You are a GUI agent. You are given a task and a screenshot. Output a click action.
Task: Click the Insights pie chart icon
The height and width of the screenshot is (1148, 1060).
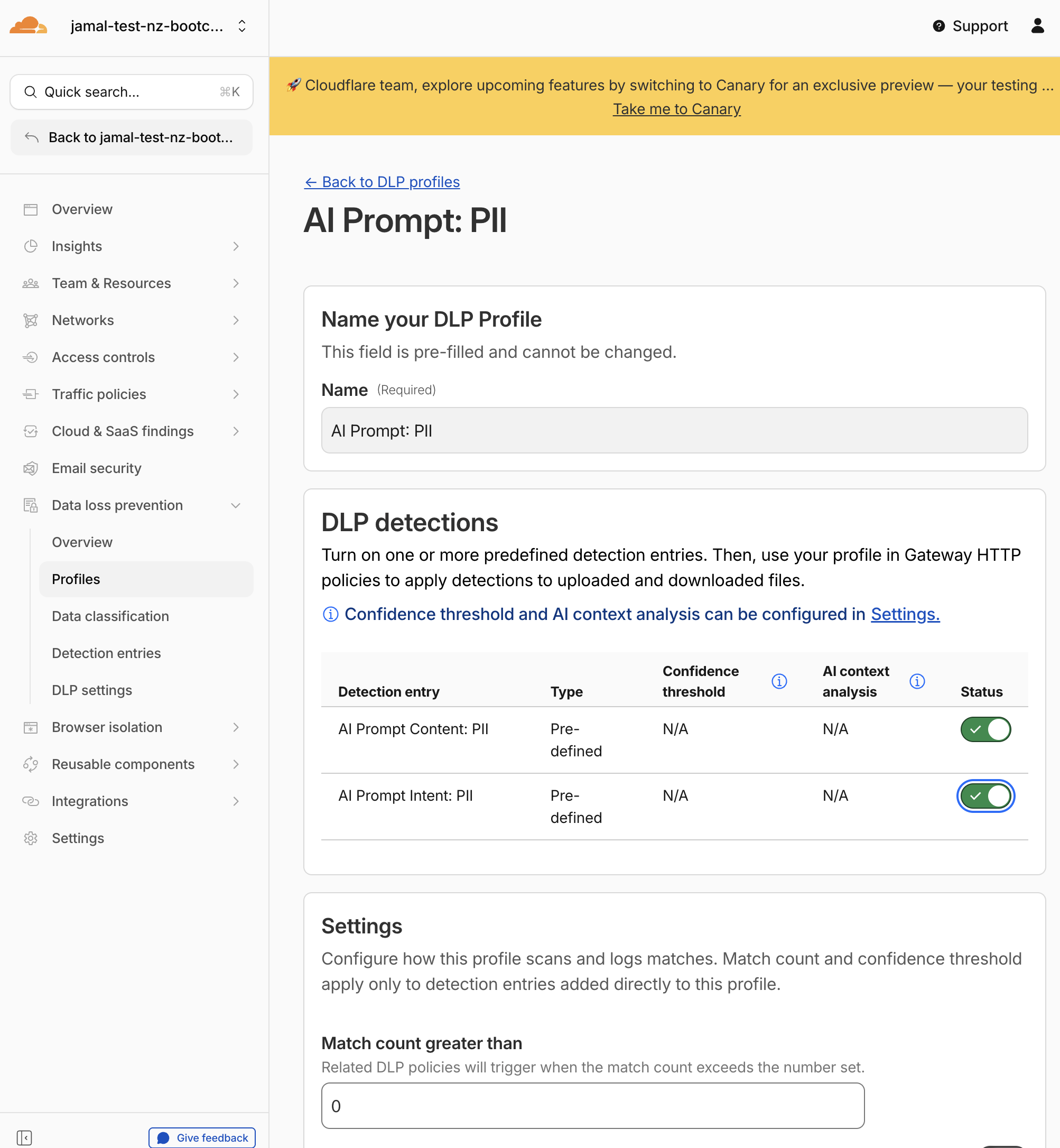click(31, 246)
